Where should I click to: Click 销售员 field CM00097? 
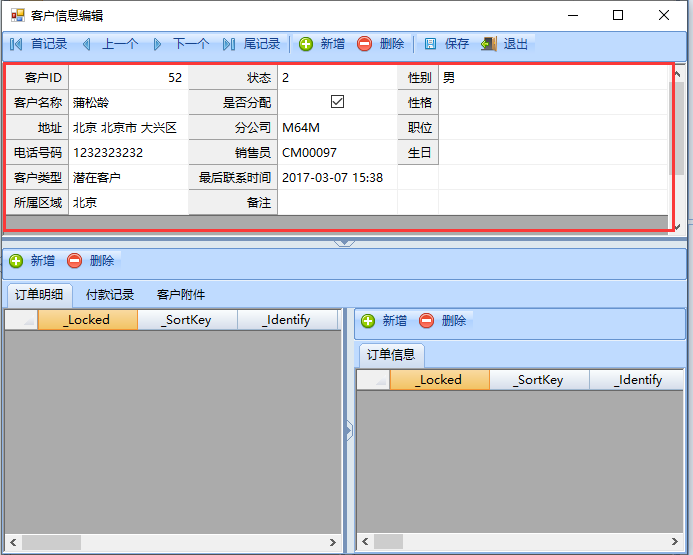338,152
